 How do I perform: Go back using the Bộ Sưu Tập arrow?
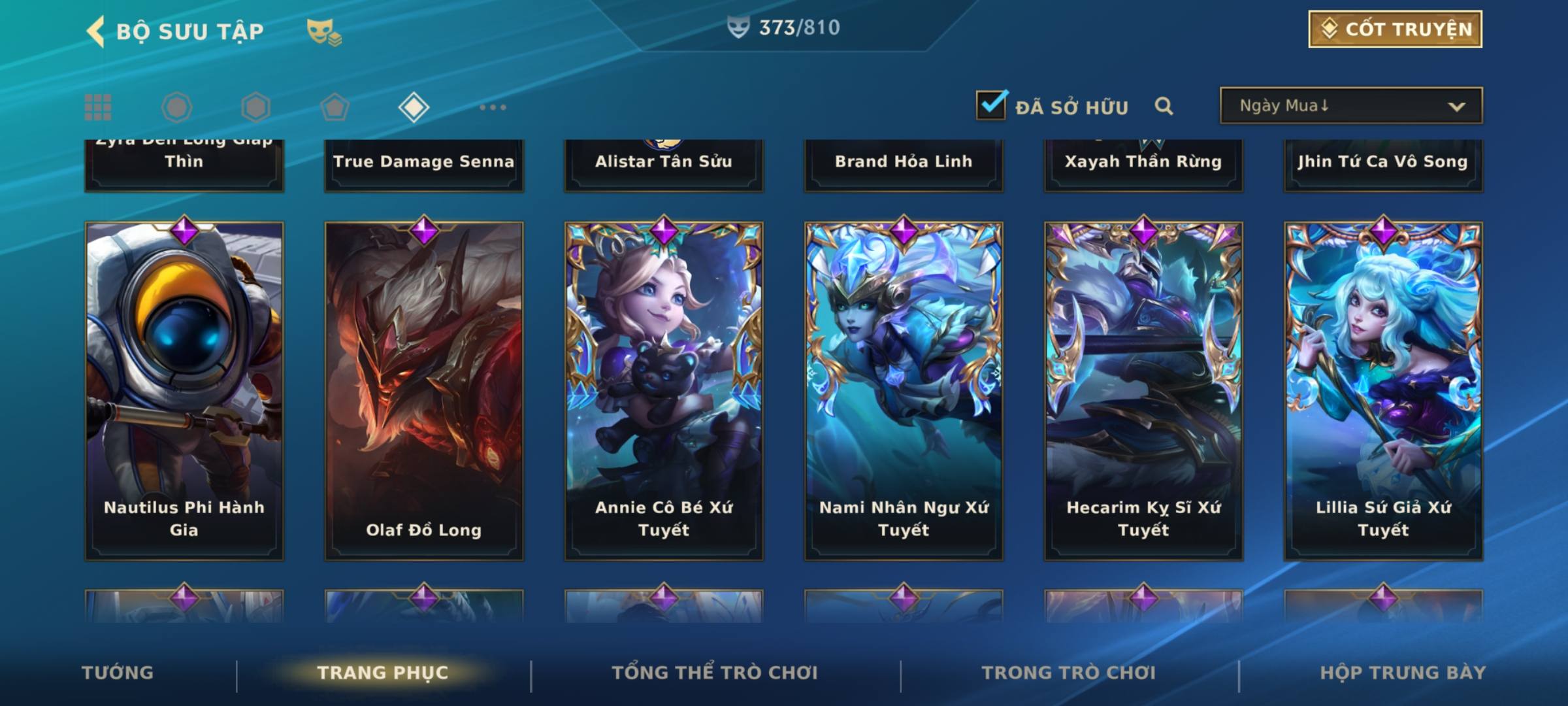95,31
